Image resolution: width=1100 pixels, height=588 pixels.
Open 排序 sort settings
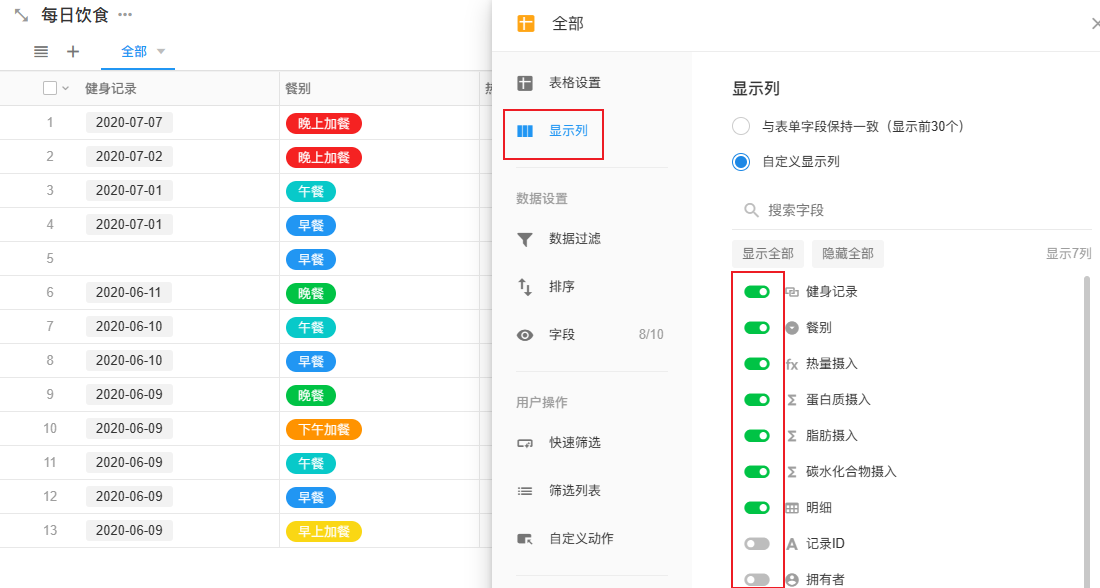click(561, 287)
